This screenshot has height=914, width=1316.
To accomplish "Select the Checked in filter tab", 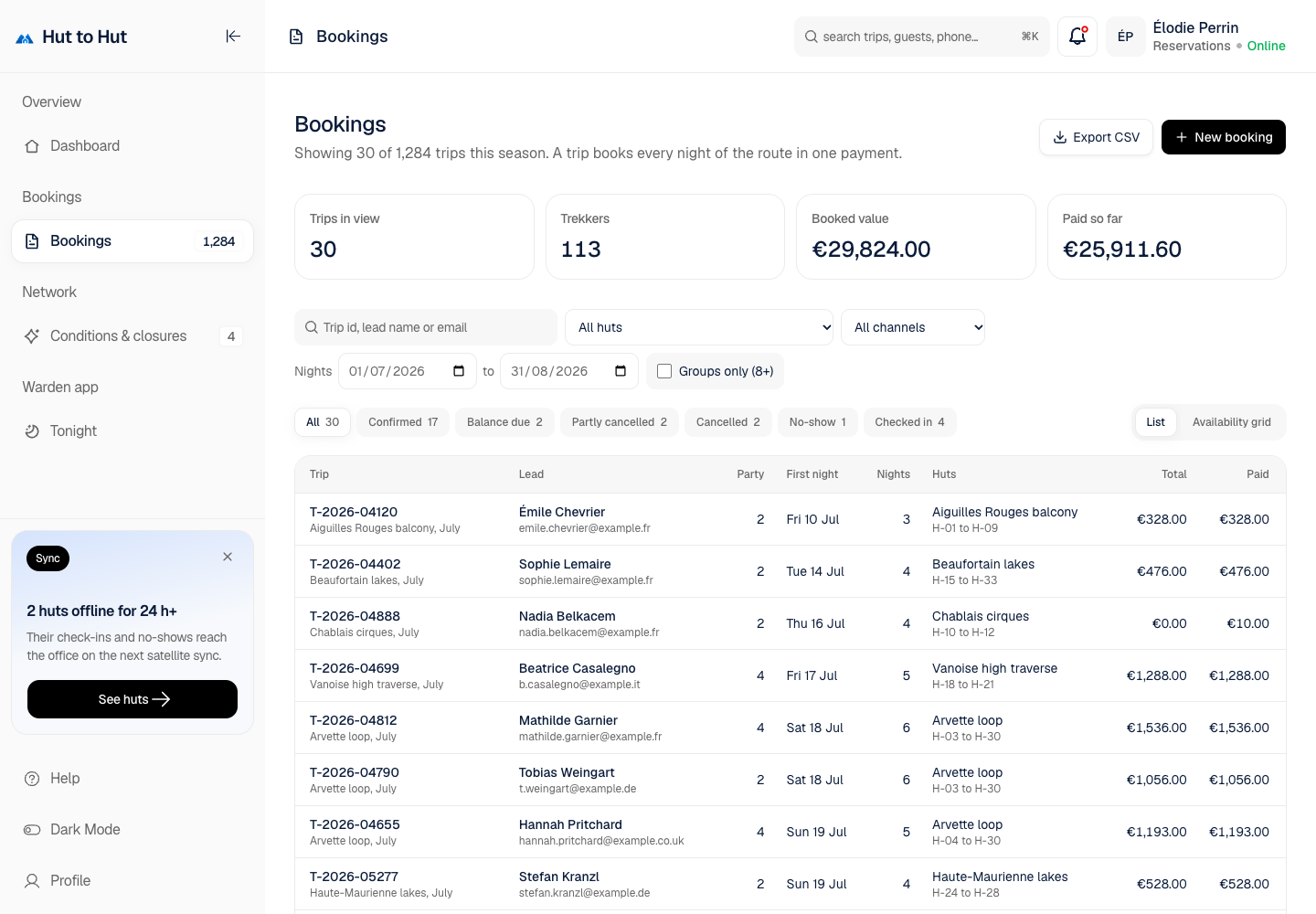I will coord(910,422).
